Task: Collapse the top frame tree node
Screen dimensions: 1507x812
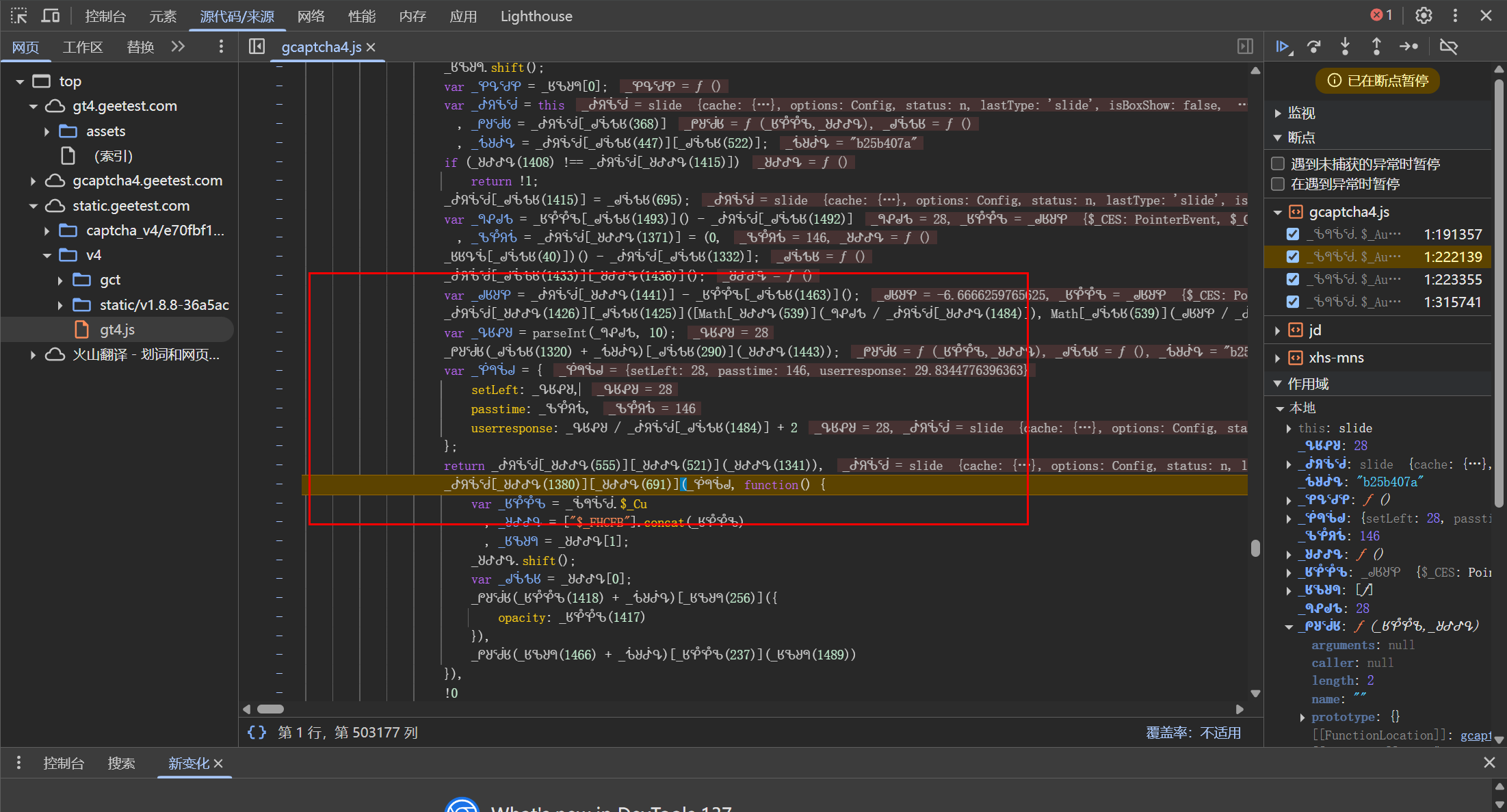Action: point(20,81)
